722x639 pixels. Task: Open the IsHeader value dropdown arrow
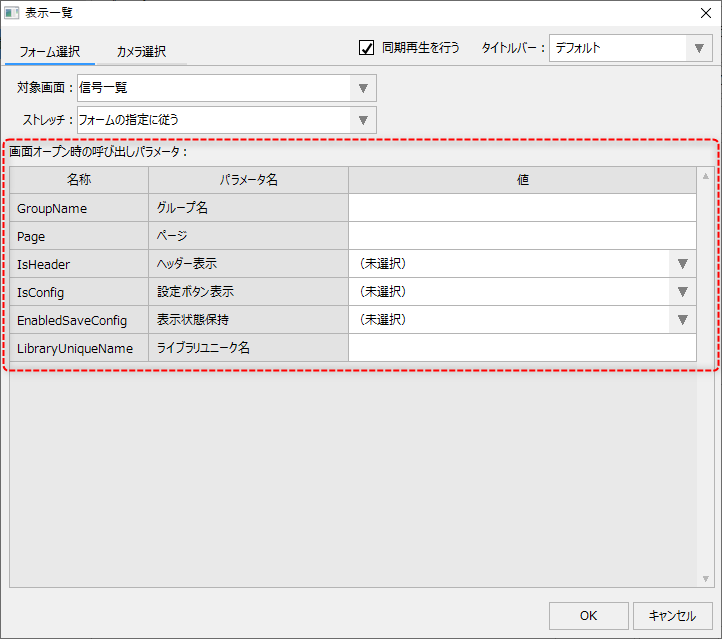click(683, 264)
